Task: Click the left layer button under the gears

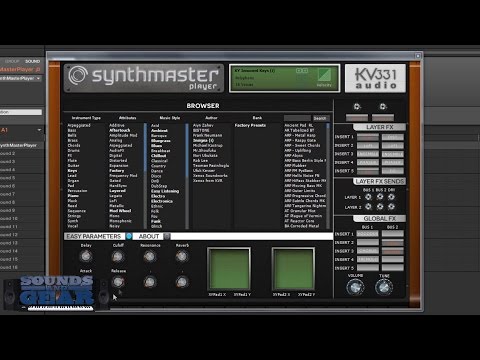Action: tap(357, 117)
